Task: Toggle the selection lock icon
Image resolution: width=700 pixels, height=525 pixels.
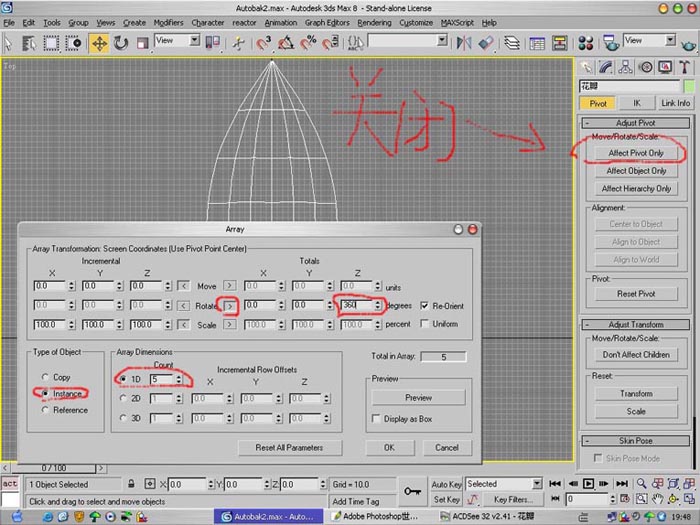Action: coord(131,484)
